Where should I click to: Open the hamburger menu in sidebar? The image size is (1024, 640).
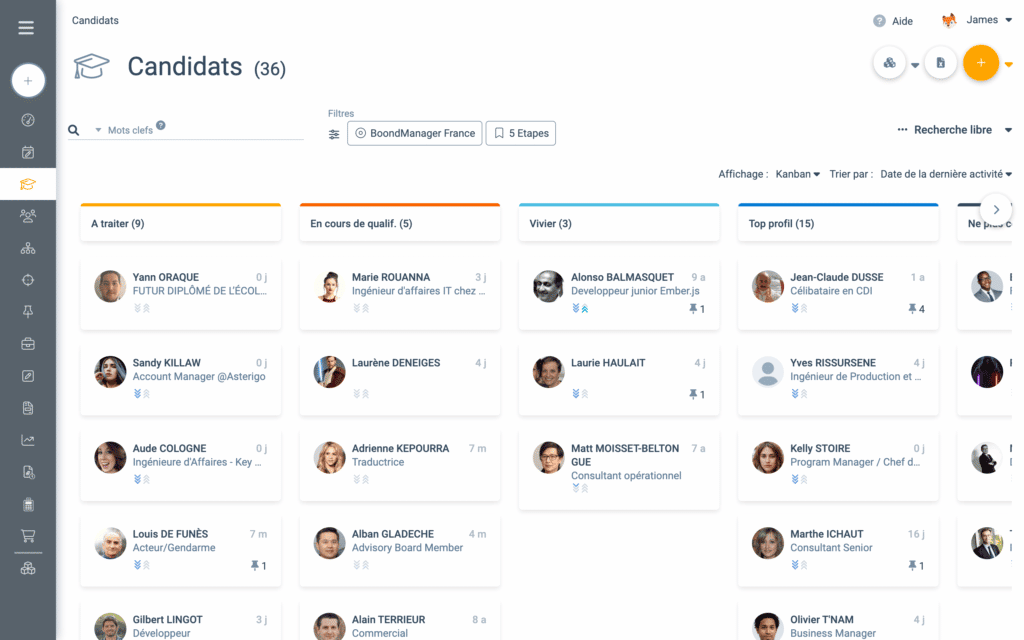[26, 27]
